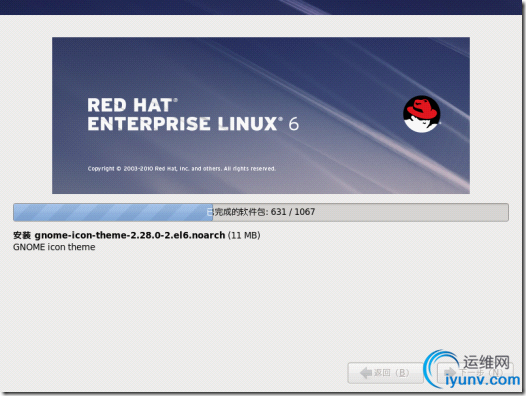Click the 631 / 1067 package count text
526x396 pixels.
[293, 212]
